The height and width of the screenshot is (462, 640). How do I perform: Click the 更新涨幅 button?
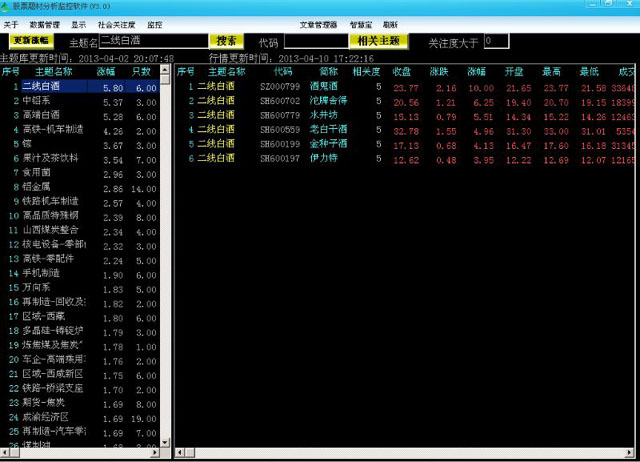pyautogui.click(x=31, y=40)
